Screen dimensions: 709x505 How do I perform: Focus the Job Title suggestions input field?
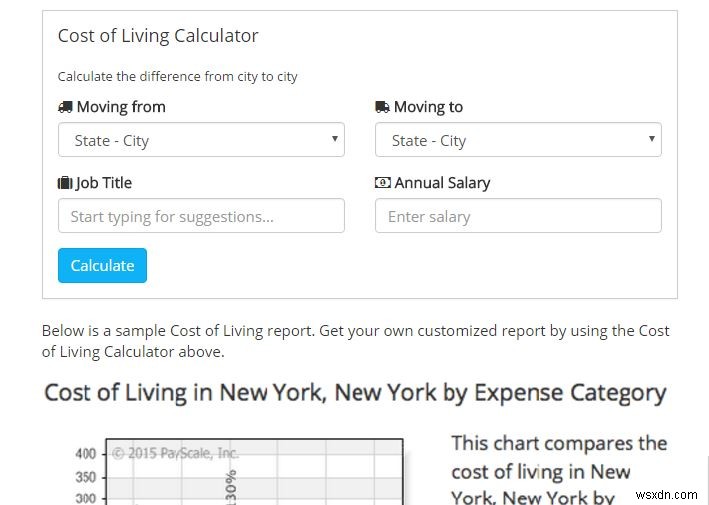click(201, 216)
